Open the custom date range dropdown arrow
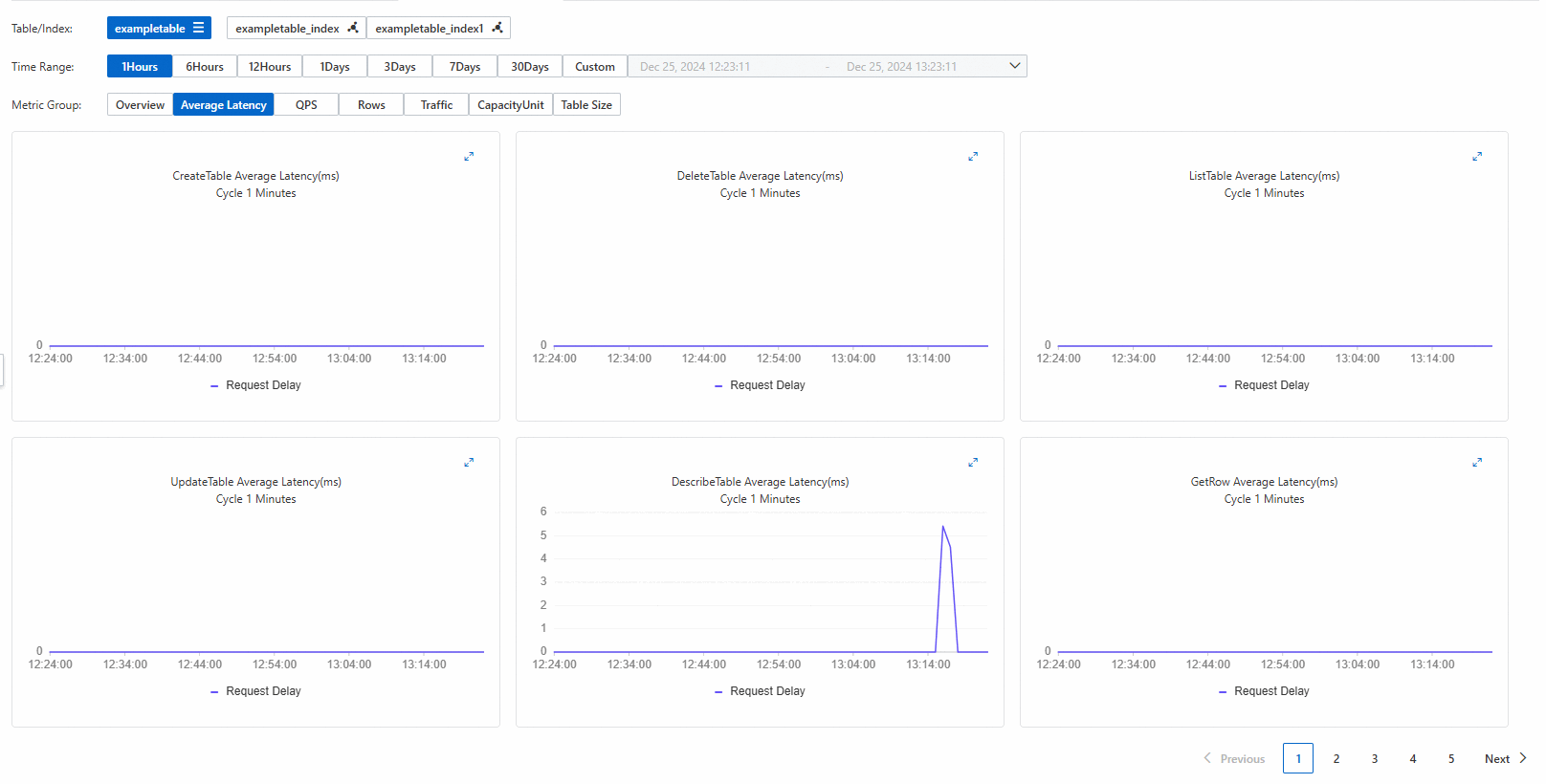The width and height of the screenshot is (1546, 784). [x=1015, y=66]
